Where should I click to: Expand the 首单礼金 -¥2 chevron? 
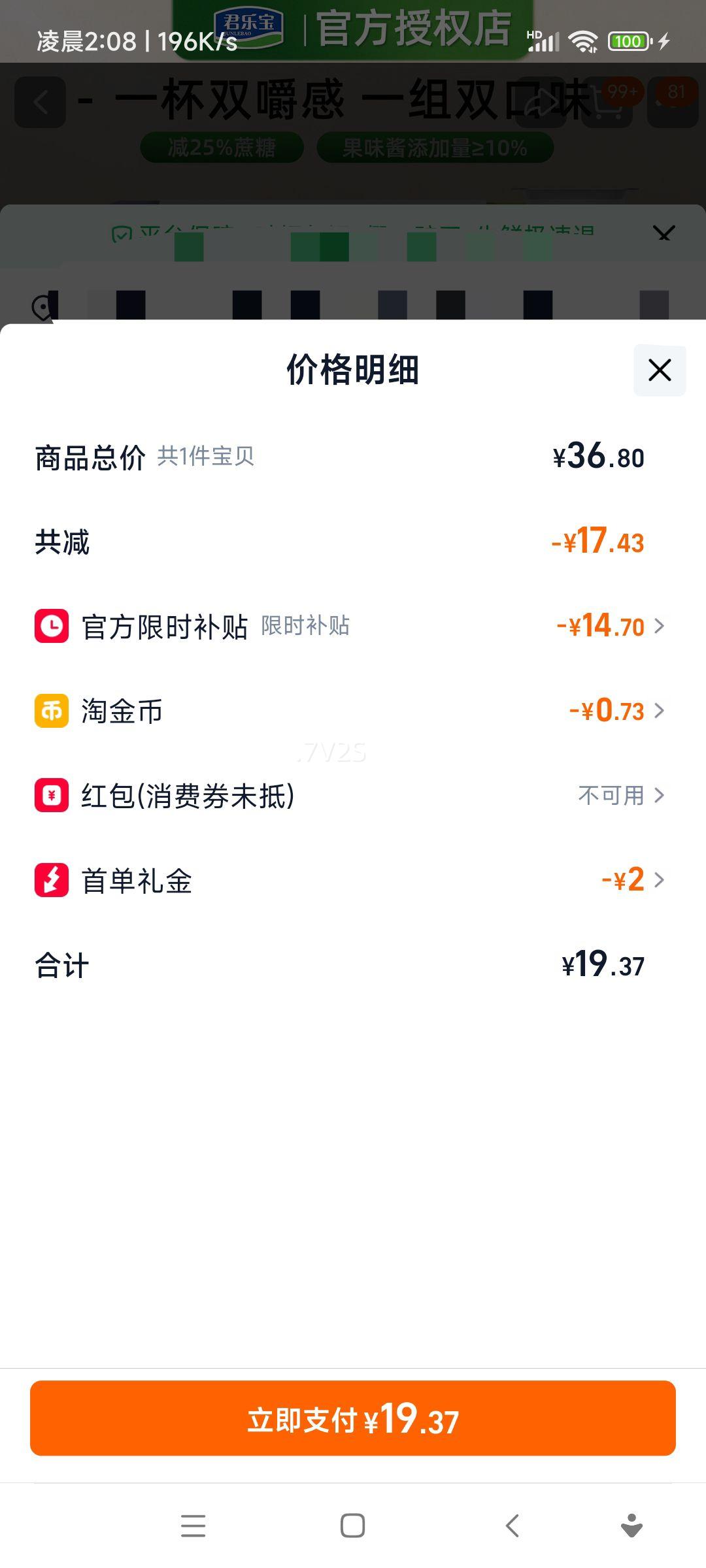(659, 879)
